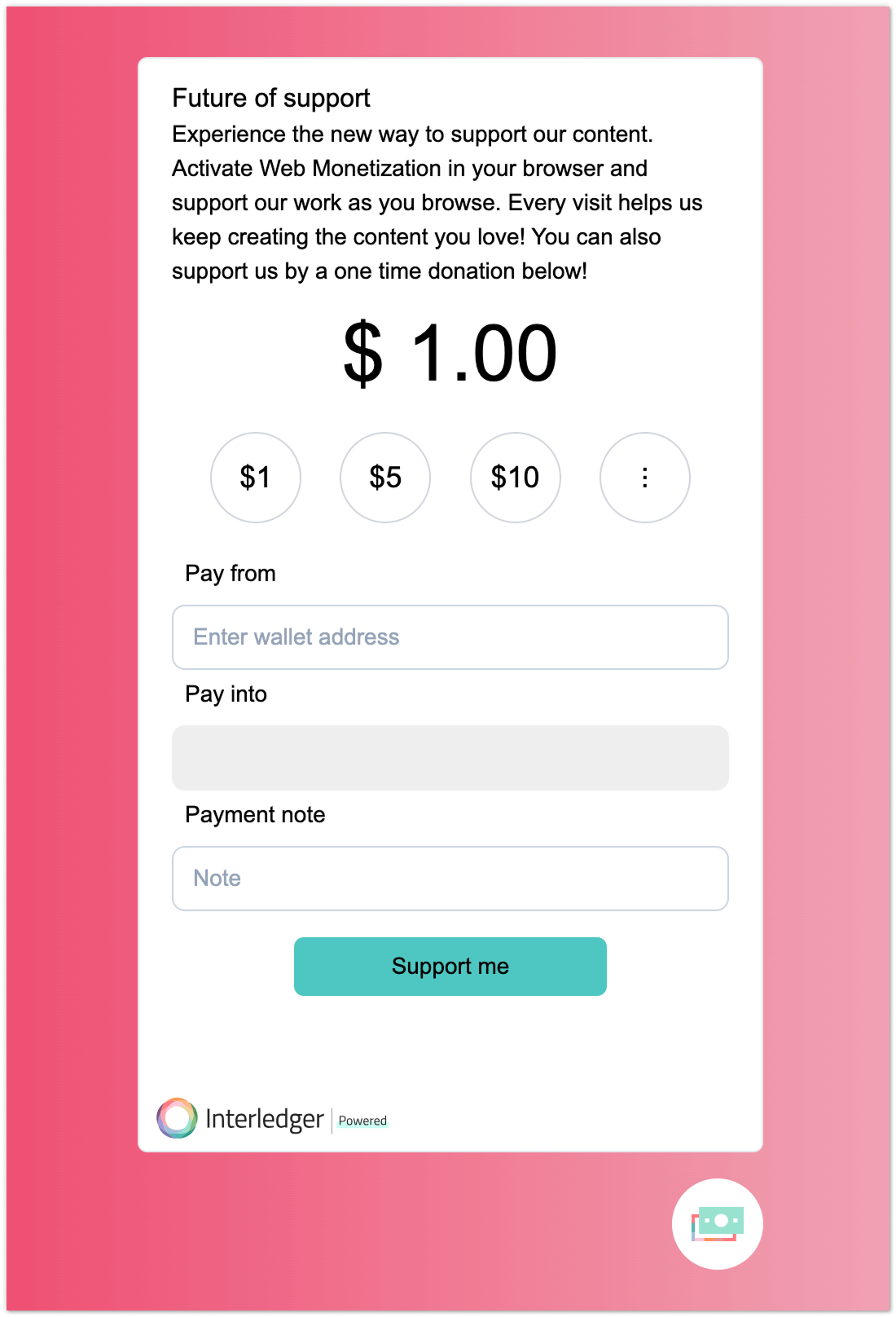This screenshot has height=1317, width=896.
Task: Click the Enter wallet address field
Action: click(x=450, y=637)
